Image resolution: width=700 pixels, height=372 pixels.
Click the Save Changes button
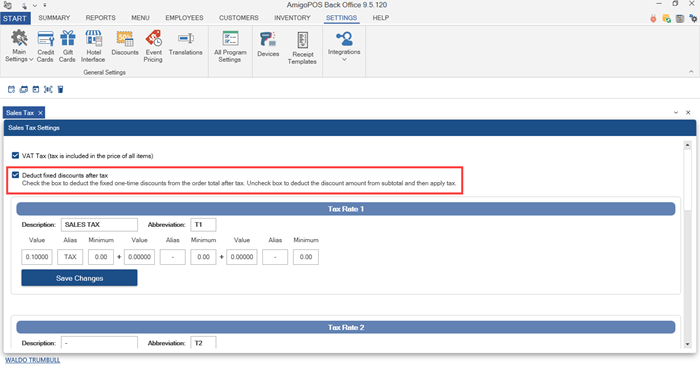click(x=79, y=278)
